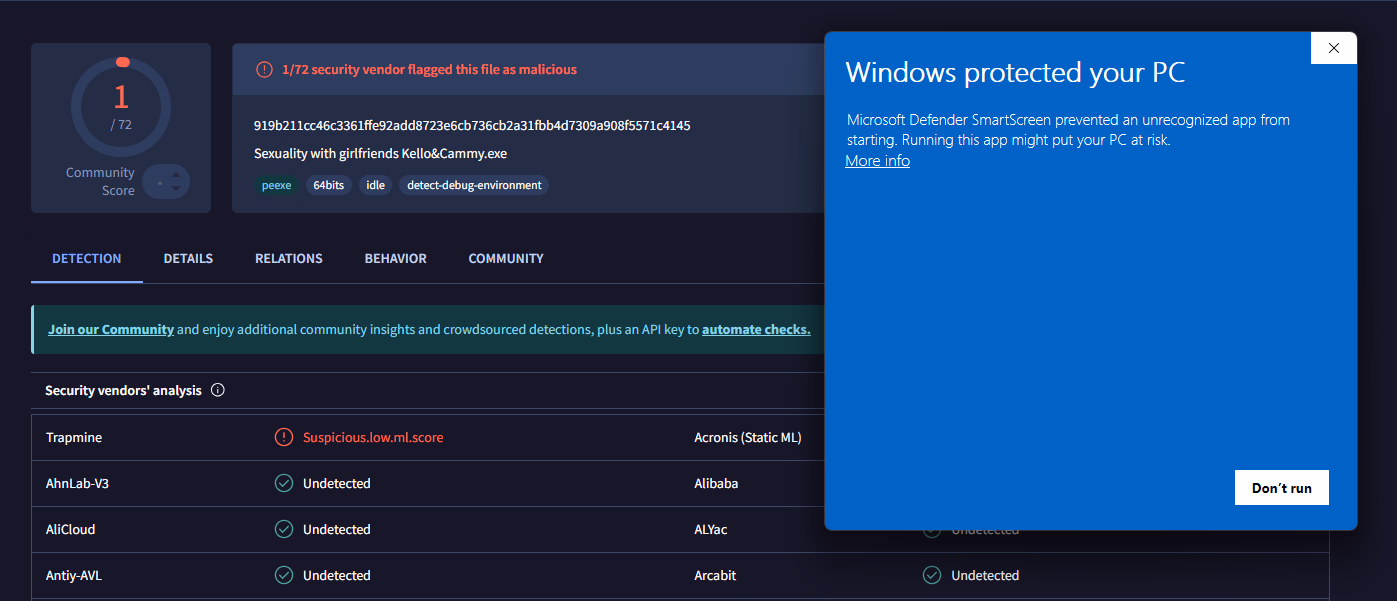Click Undetected text in AhnLab-V3 row
This screenshot has width=1397, height=601.
tap(337, 483)
